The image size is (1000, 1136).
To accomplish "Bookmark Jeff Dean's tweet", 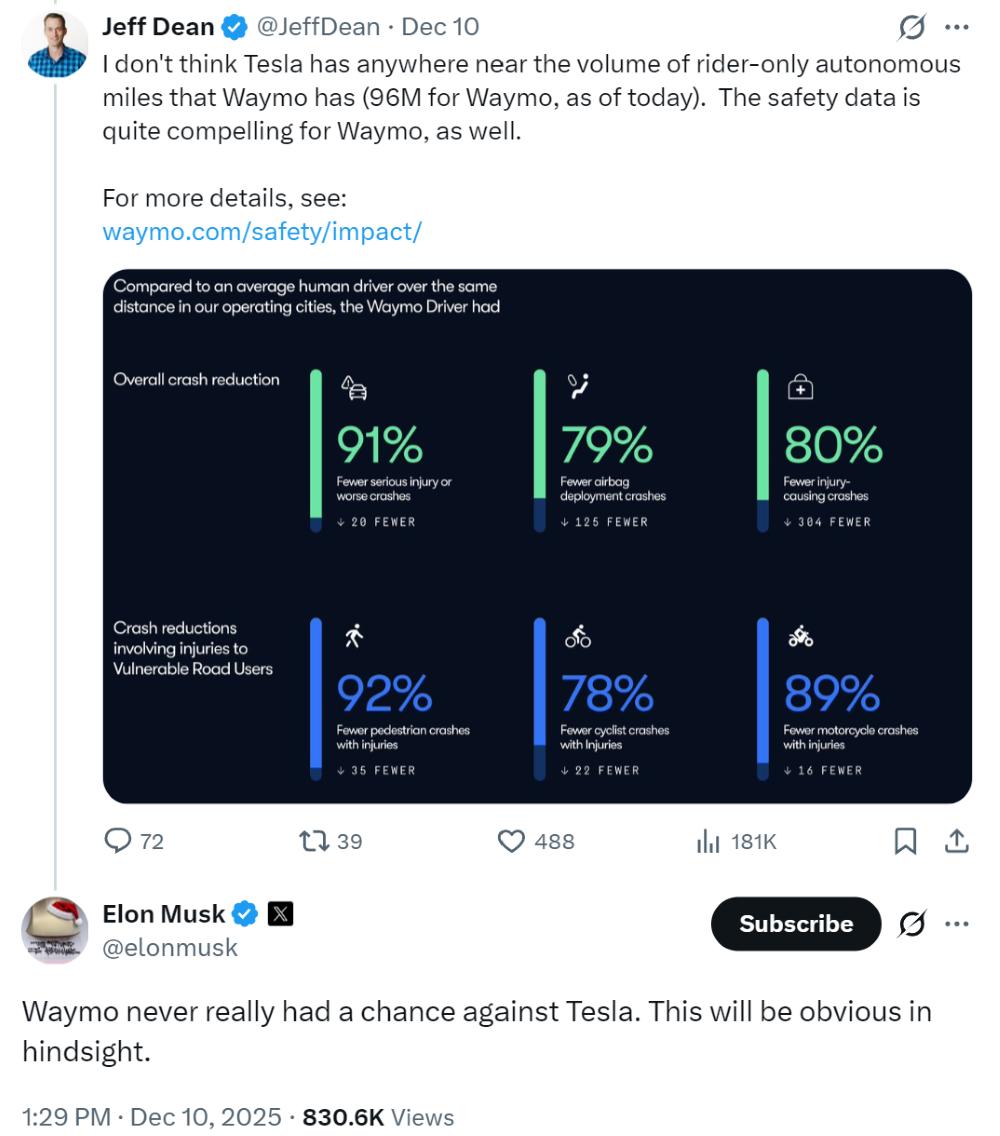I will 906,842.
